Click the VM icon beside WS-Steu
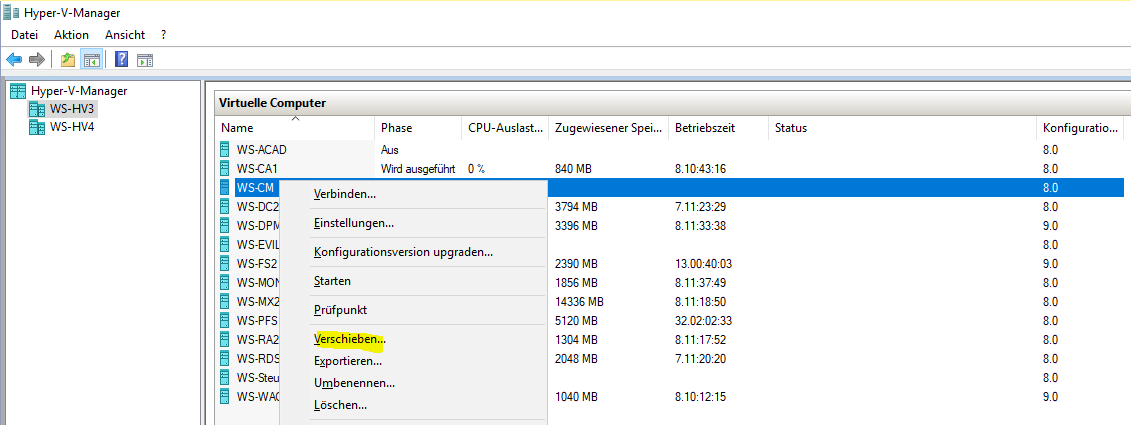The width and height of the screenshot is (1131, 425). point(226,377)
